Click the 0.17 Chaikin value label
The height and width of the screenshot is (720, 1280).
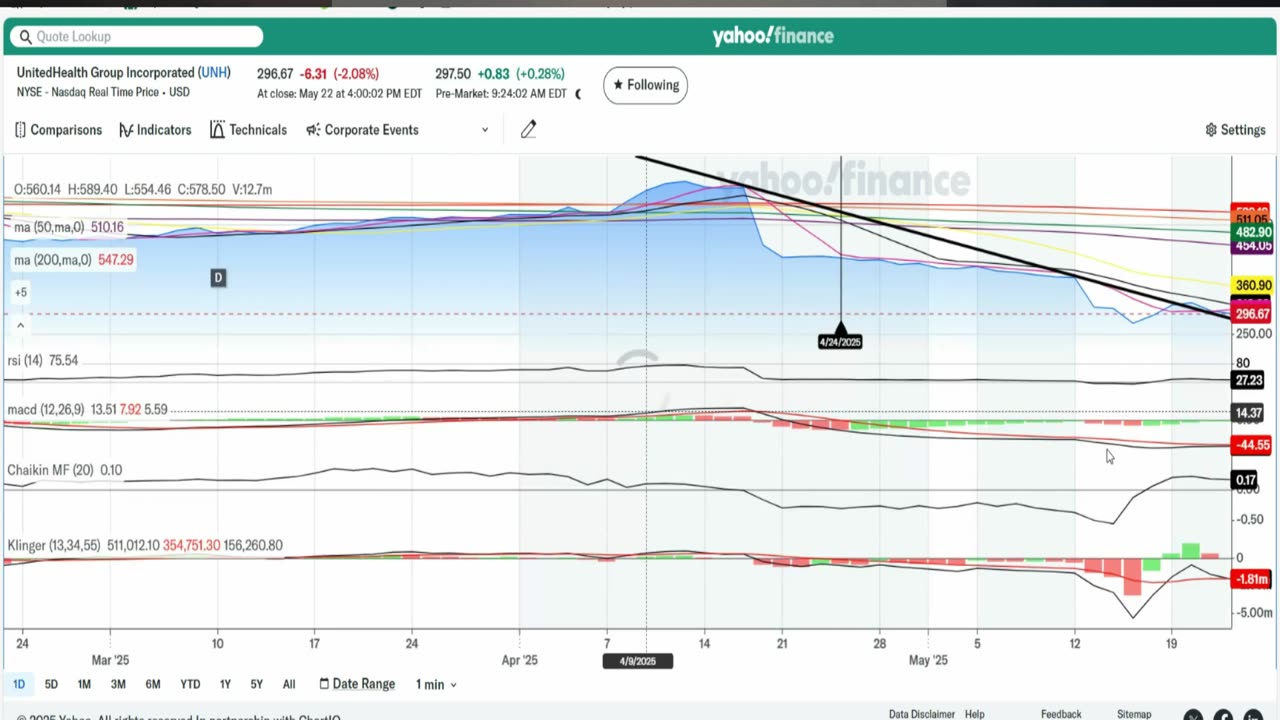coord(1245,480)
